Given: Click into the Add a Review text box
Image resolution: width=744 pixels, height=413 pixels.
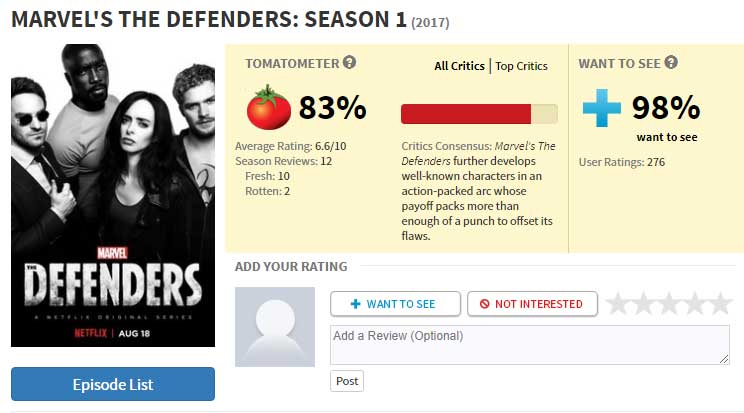Looking at the screenshot, I should click(x=530, y=345).
